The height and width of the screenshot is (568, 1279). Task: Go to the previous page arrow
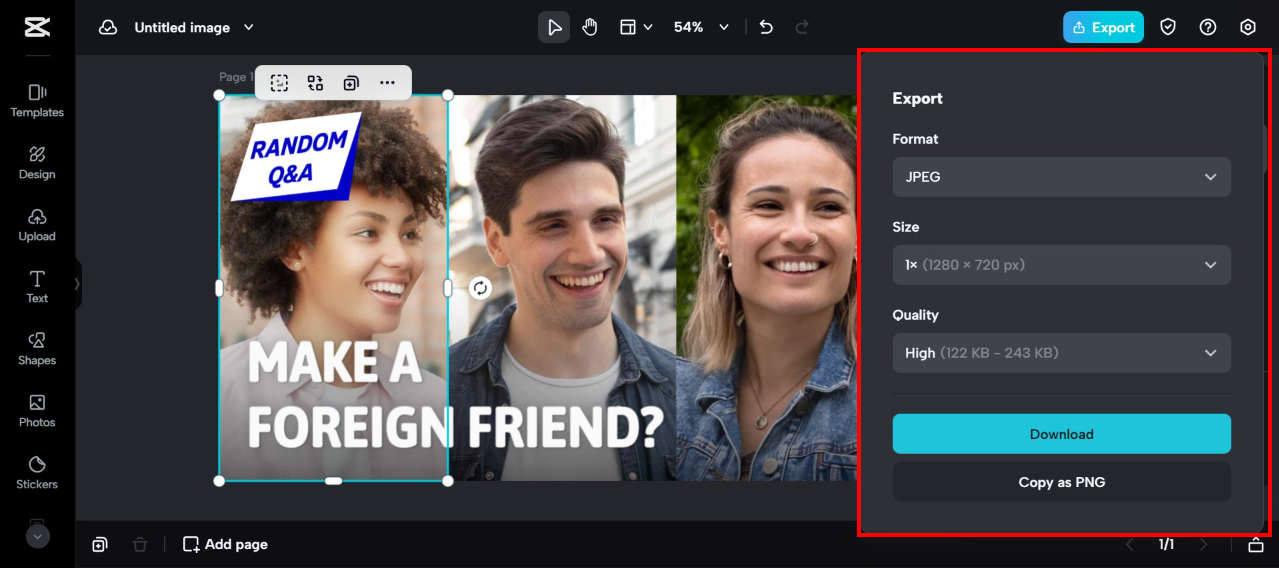point(1130,544)
